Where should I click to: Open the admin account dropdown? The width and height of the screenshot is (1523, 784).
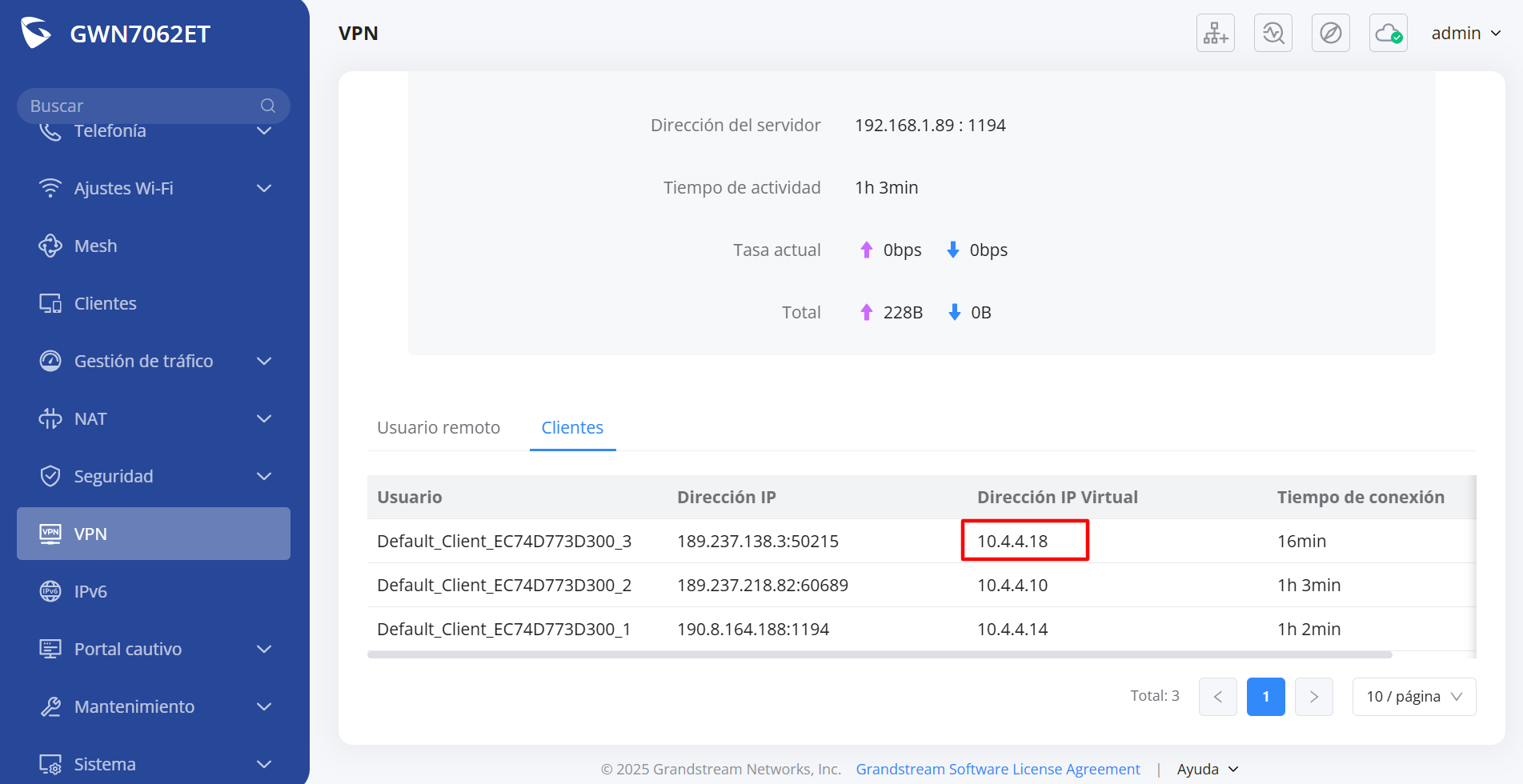click(x=1465, y=34)
